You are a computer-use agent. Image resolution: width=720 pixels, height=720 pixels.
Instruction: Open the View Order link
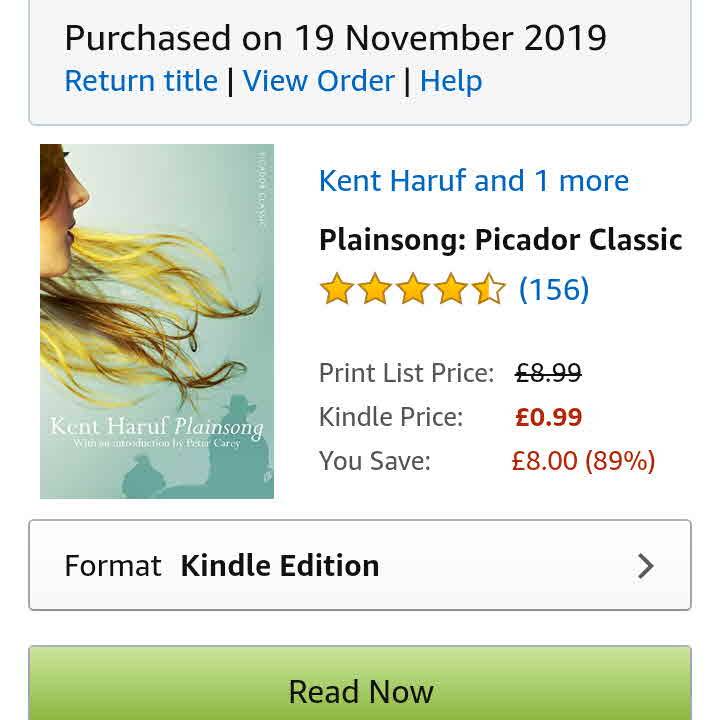coord(318,81)
